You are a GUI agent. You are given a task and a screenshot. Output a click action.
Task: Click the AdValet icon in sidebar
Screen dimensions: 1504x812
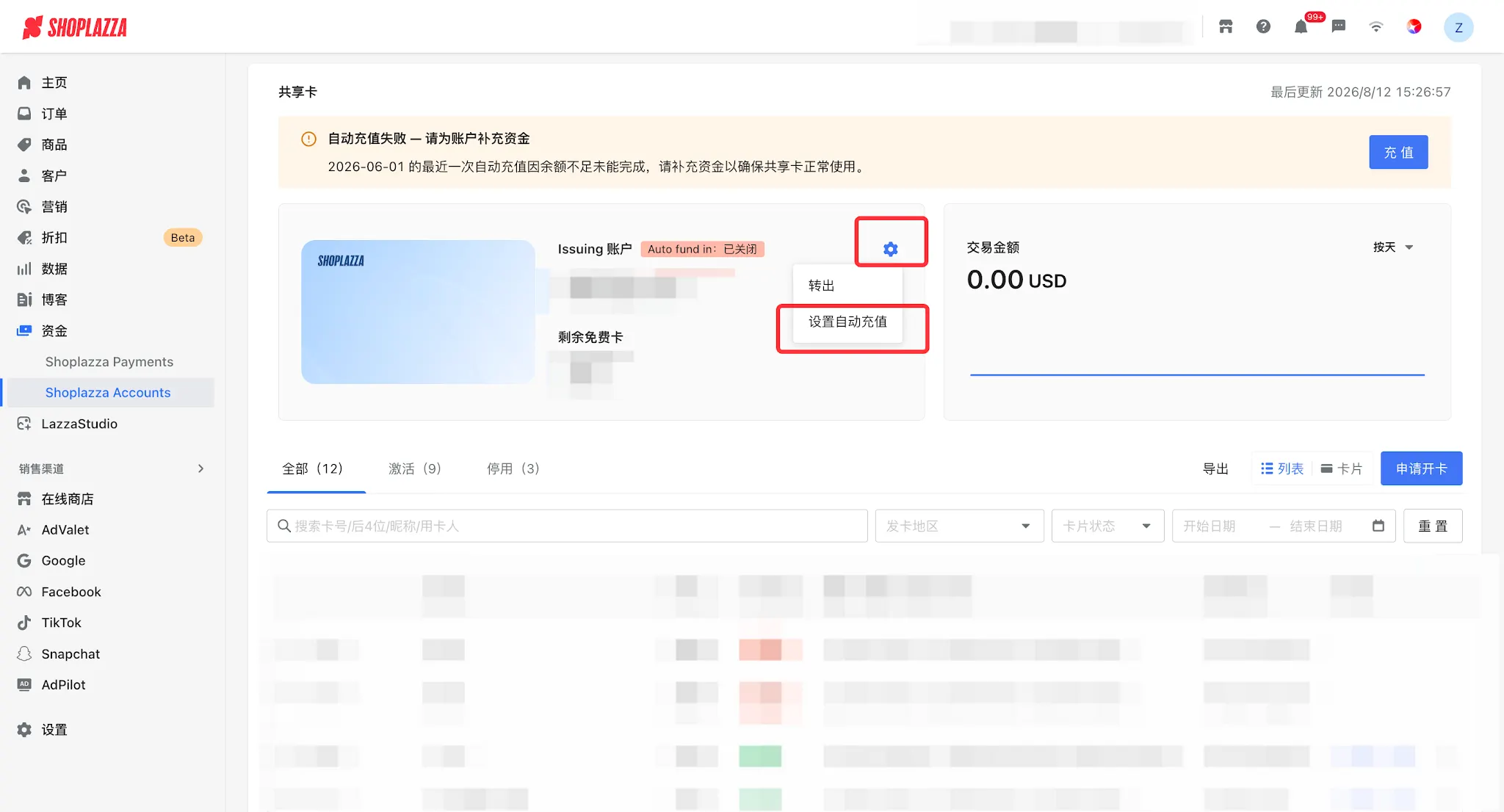24,530
